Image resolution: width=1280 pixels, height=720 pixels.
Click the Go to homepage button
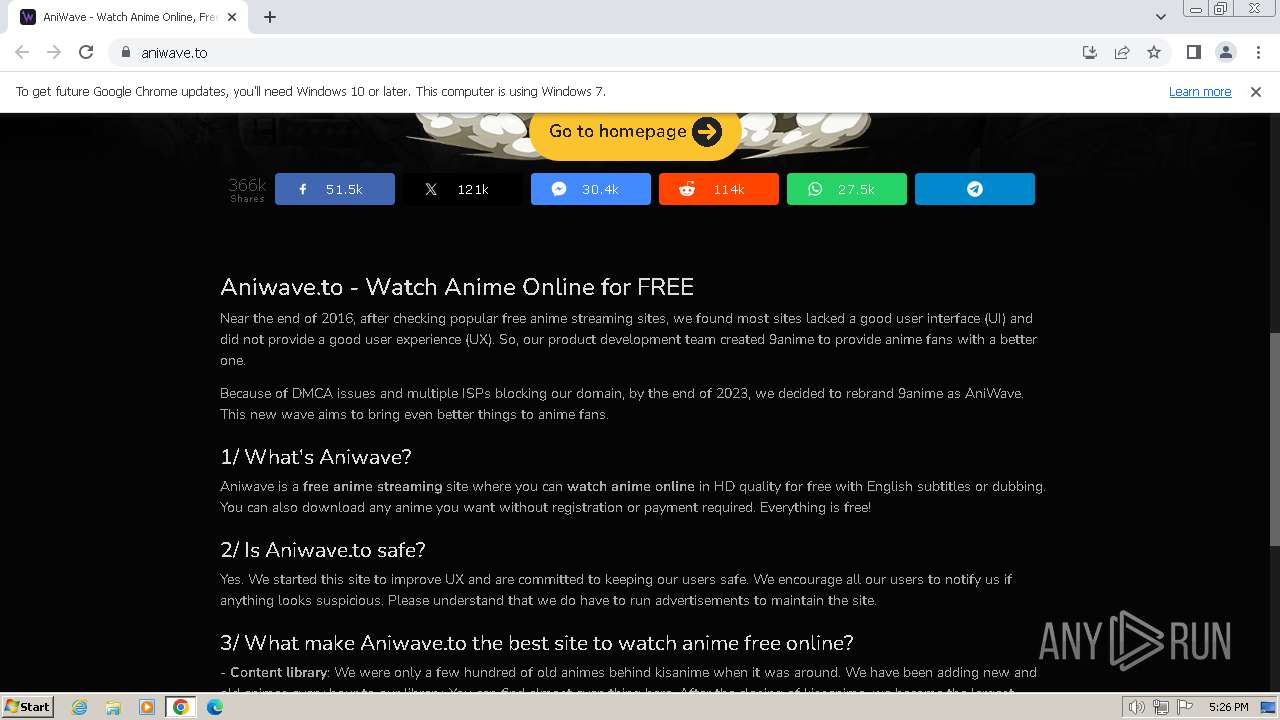click(635, 132)
